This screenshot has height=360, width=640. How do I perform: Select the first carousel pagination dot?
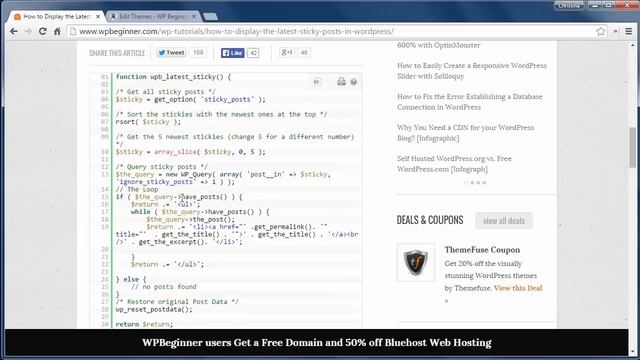(466, 183)
